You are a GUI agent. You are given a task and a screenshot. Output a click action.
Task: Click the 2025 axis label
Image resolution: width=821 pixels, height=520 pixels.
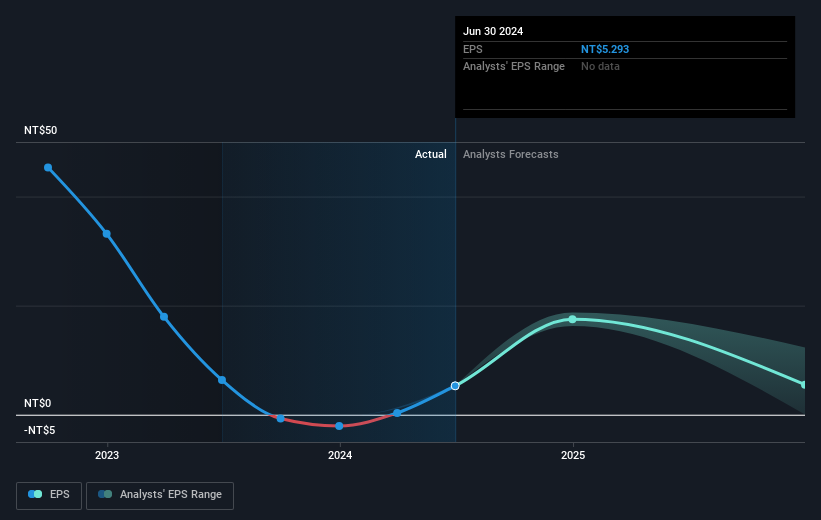click(x=573, y=455)
